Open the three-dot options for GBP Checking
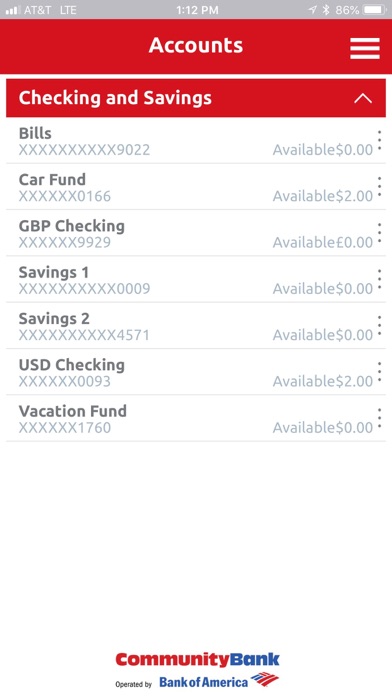Image resolution: width=392 pixels, height=696 pixels. tap(379, 233)
